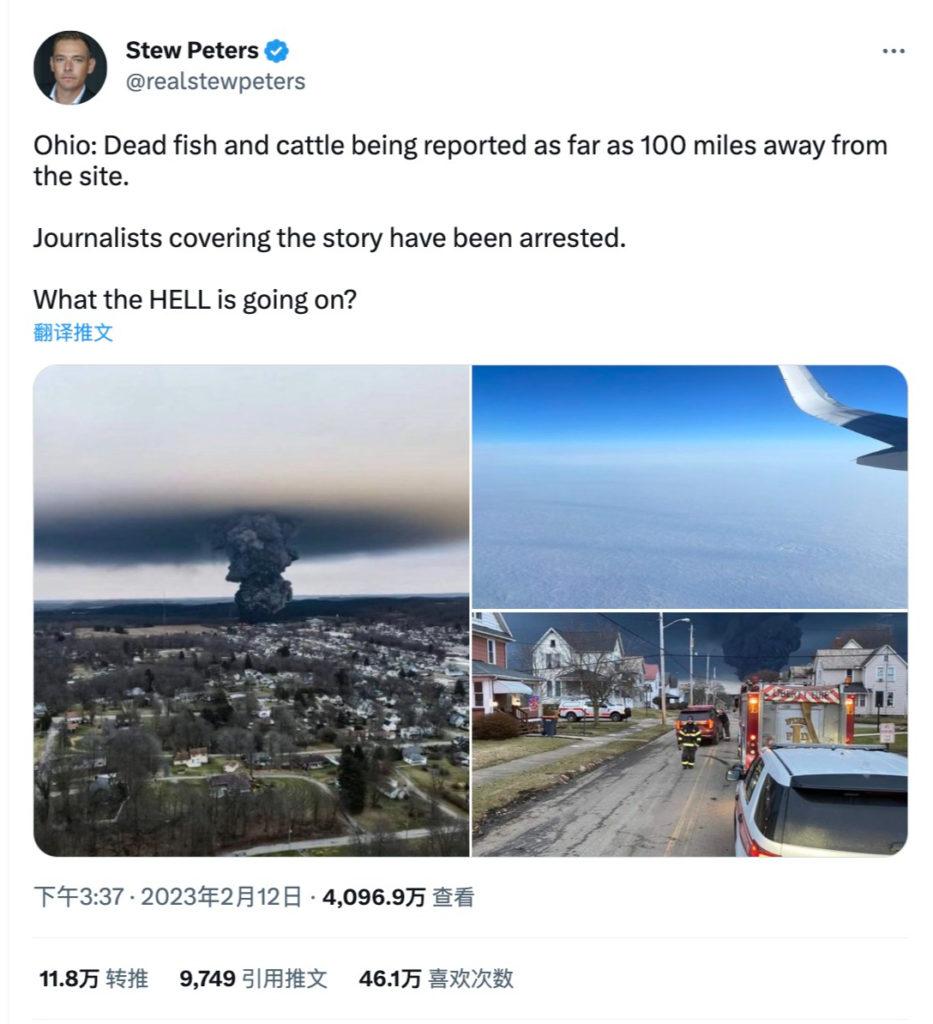Click the firefighter standing in the street photo

pos(688,742)
